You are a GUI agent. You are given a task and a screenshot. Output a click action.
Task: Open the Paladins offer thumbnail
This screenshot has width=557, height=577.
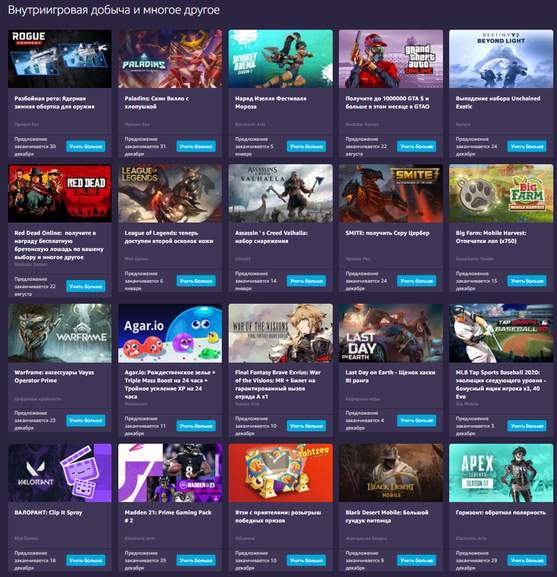coord(170,59)
